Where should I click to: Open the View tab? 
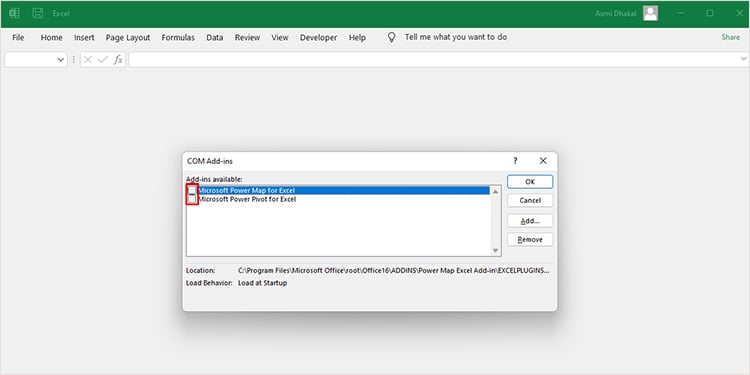coord(280,37)
